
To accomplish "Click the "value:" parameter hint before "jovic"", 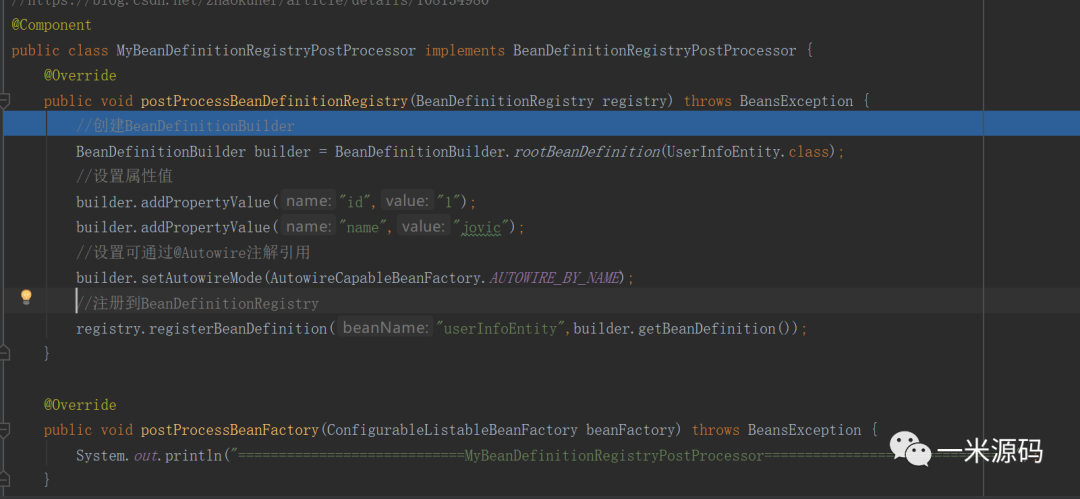I will point(422,227).
